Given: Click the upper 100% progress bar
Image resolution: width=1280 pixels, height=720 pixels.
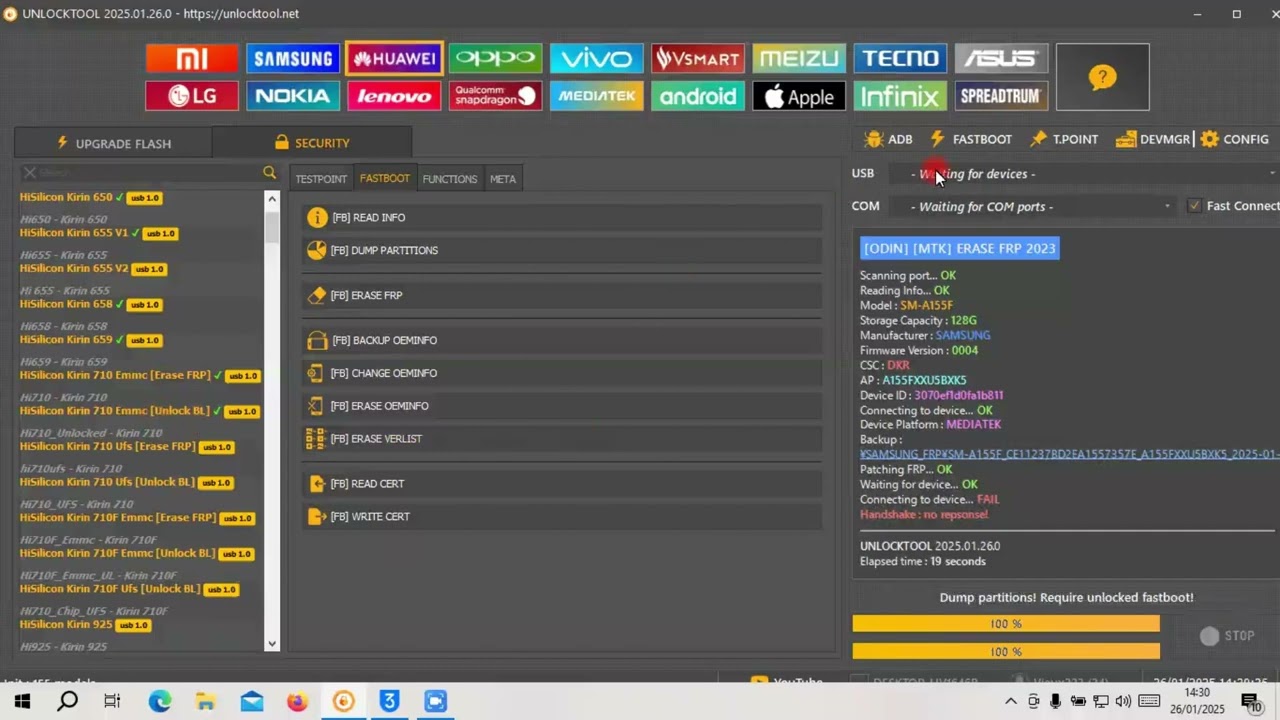Looking at the screenshot, I should point(1006,624).
